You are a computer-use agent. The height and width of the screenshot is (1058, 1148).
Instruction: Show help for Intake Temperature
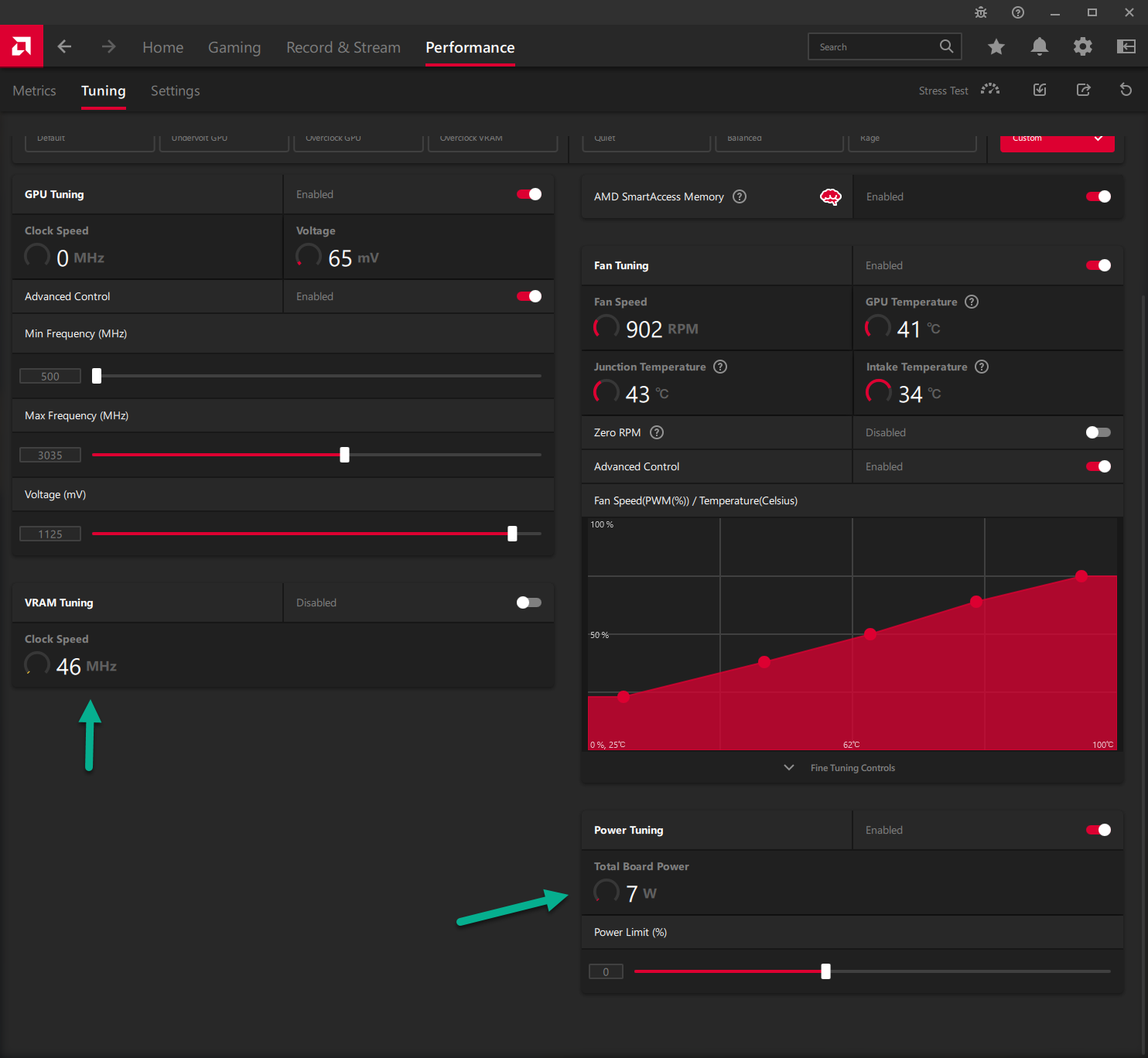(982, 367)
